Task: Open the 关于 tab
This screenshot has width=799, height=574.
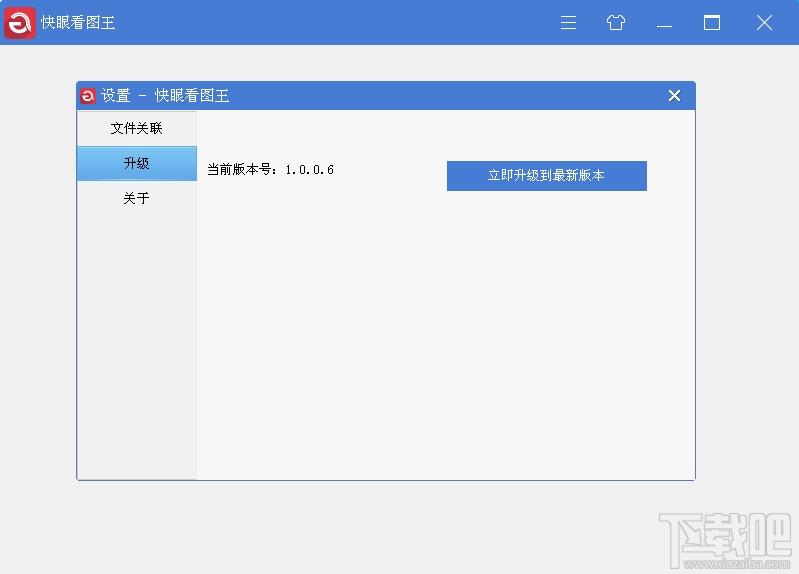Action: (137, 198)
